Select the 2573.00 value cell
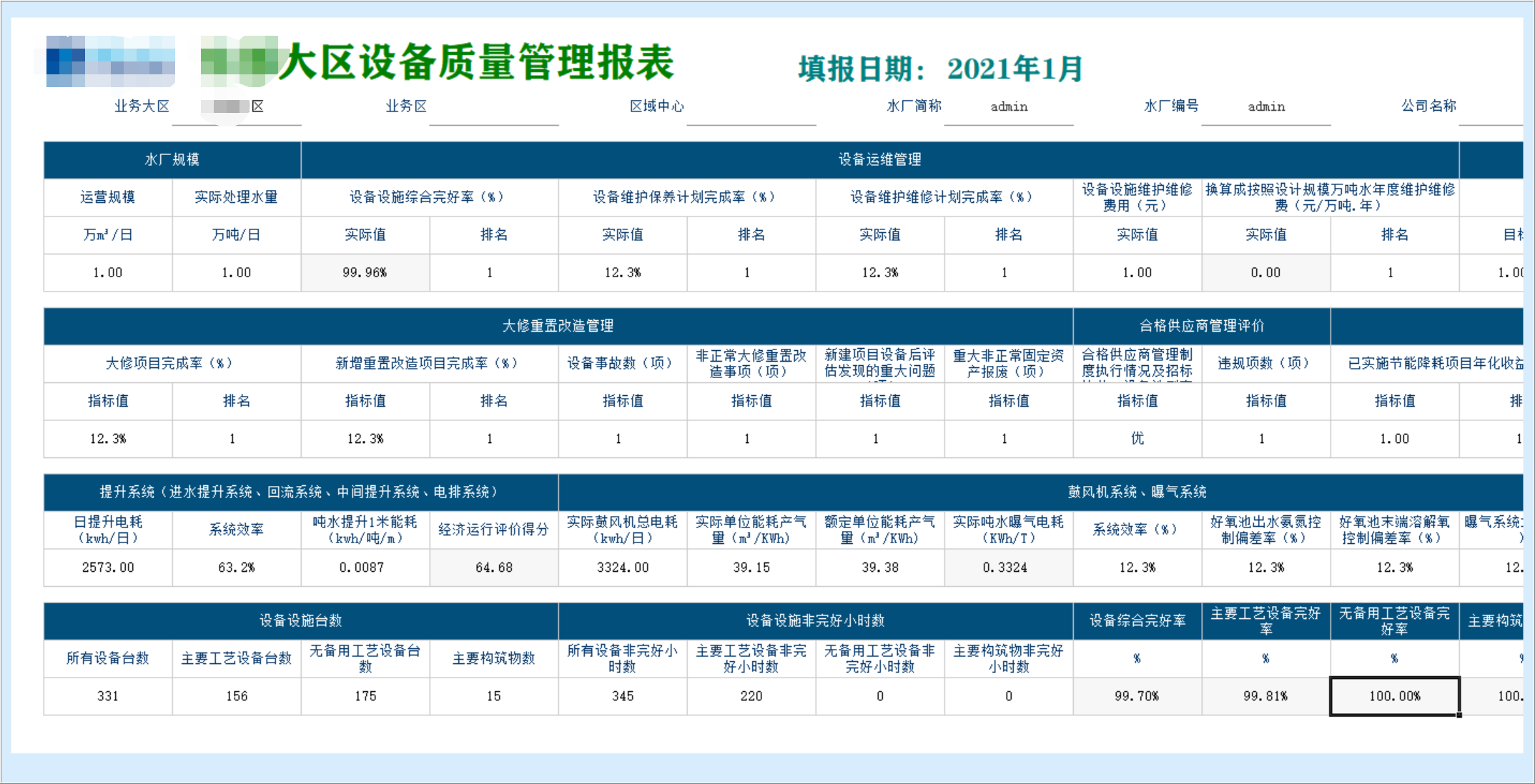Image resolution: width=1535 pixels, height=784 pixels. pyautogui.click(x=108, y=567)
